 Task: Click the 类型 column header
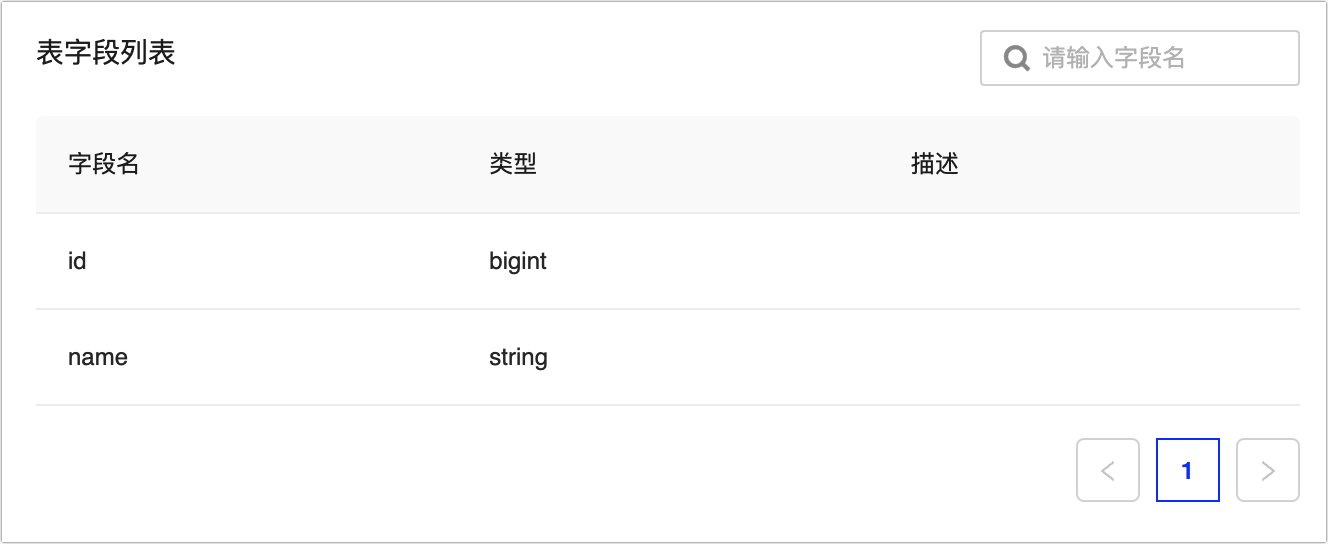tap(513, 164)
